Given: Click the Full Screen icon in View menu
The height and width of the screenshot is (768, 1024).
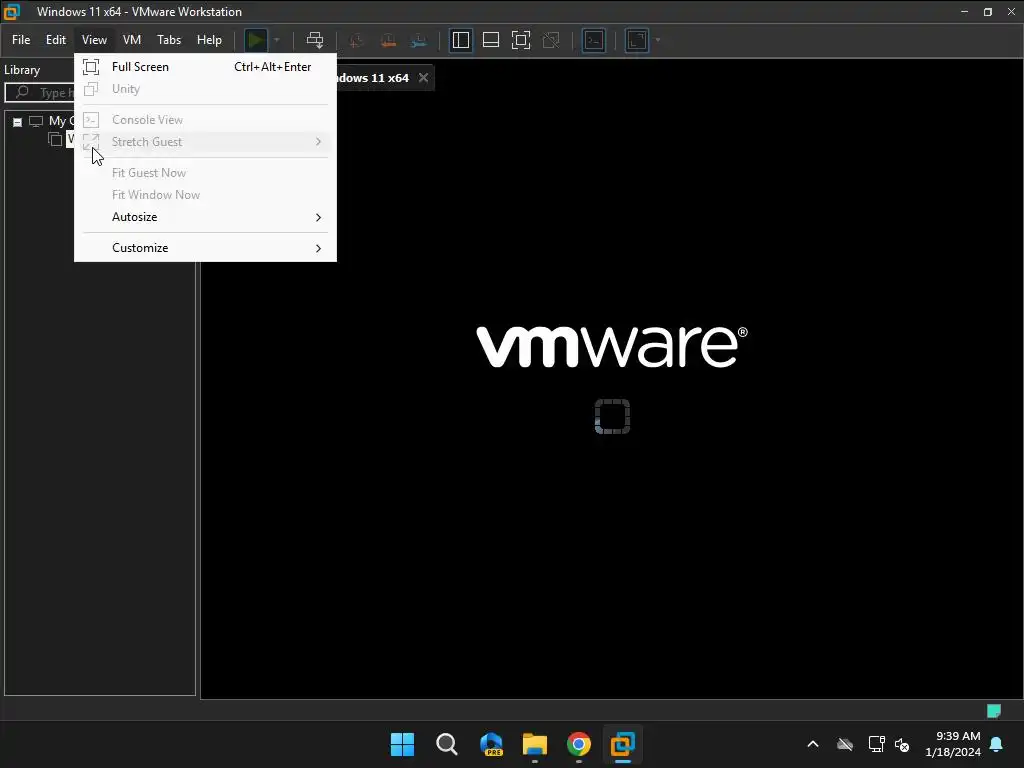Looking at the screenshot, I should coord(91,67).
